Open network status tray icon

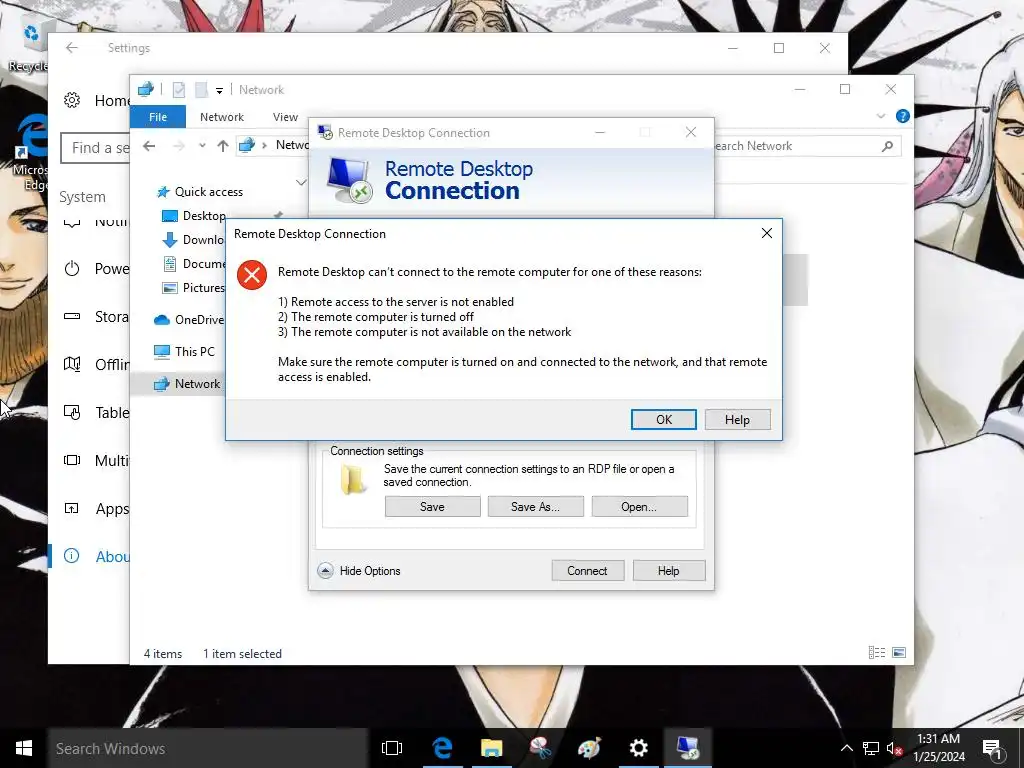coord(871,748)
